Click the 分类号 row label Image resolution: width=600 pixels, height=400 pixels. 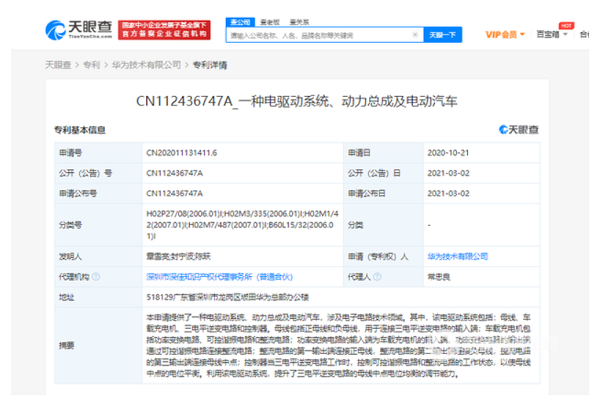point(70,225)
